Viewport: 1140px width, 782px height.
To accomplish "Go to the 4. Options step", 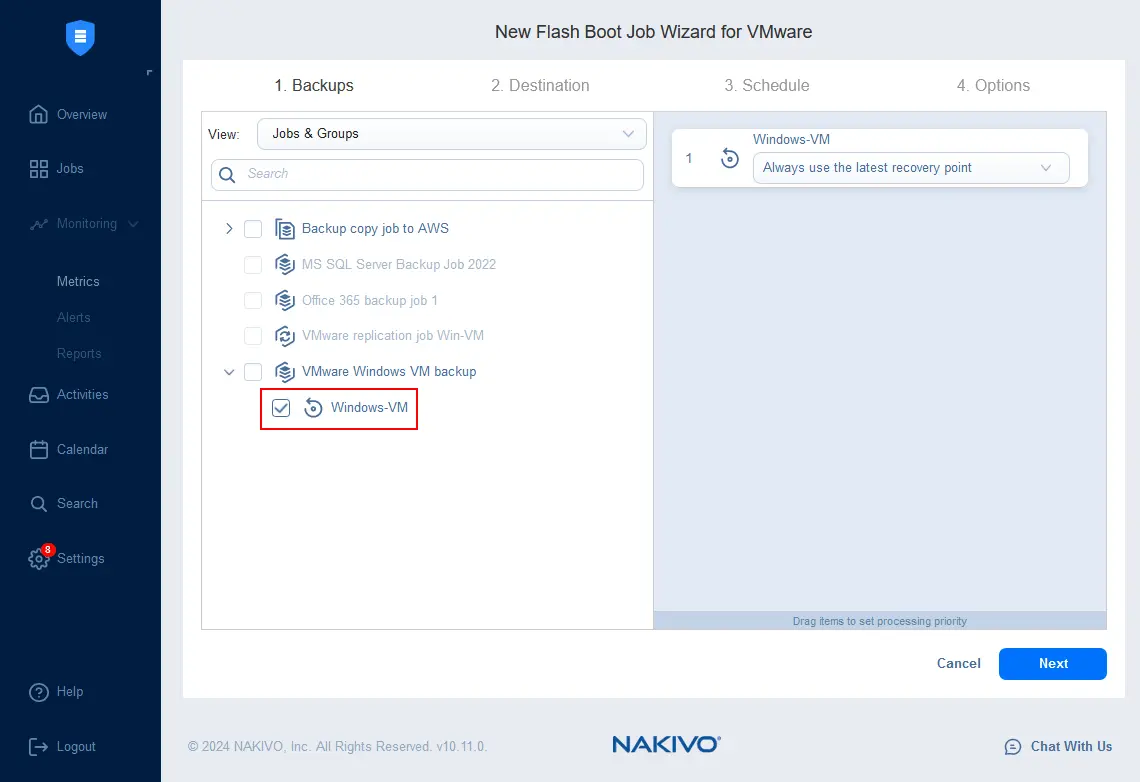I will [993, 86].
